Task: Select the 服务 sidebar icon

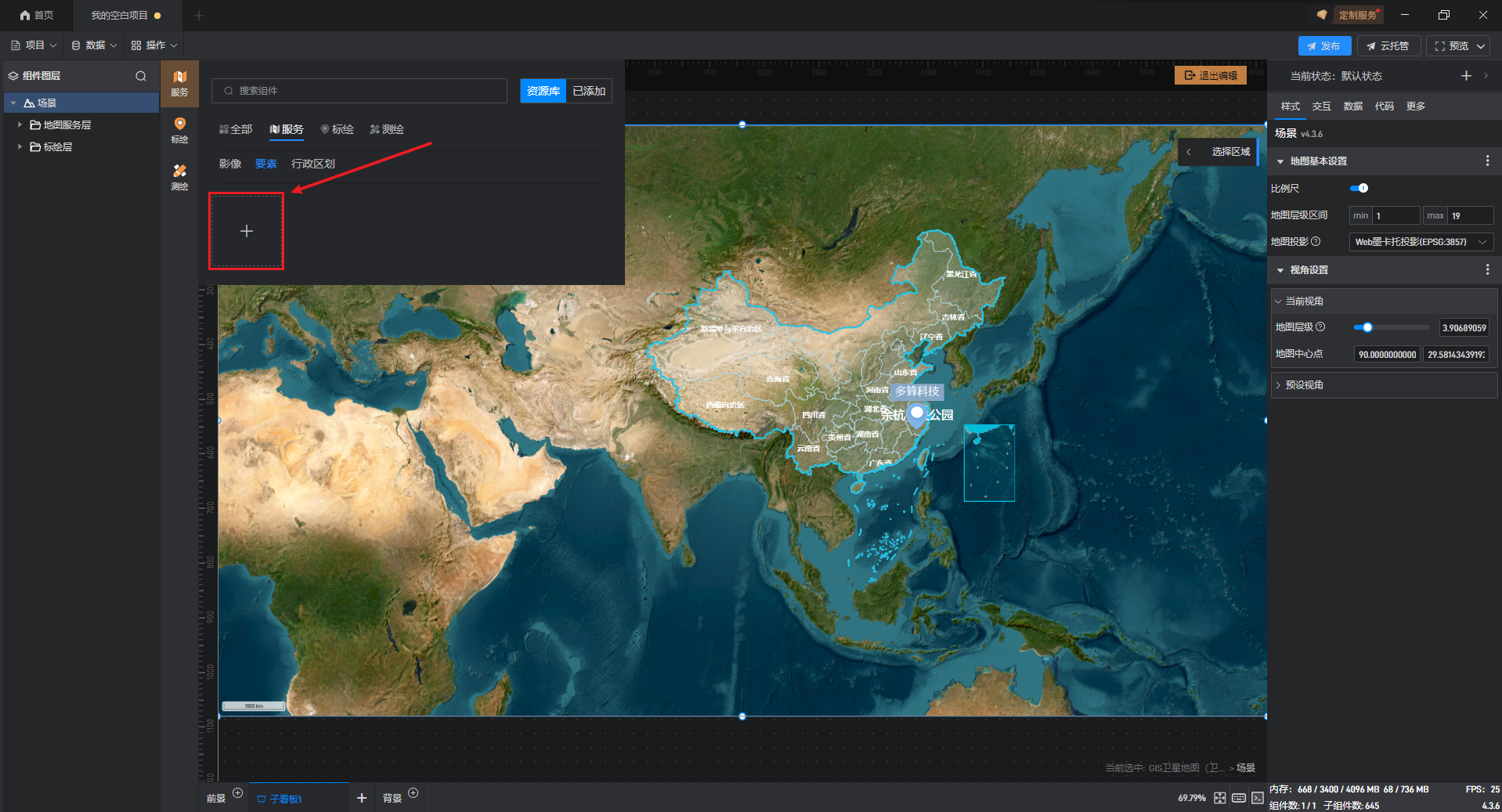Action: click(179, 83)
